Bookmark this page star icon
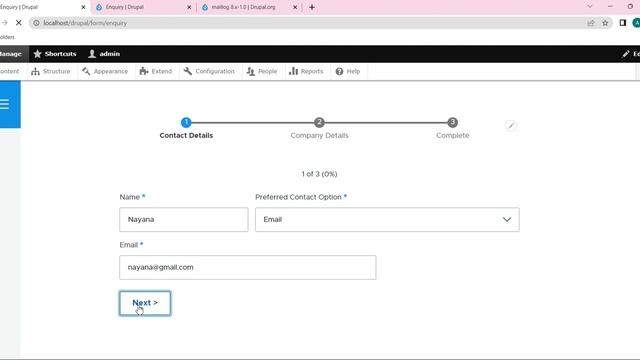 tap(605, 23)
